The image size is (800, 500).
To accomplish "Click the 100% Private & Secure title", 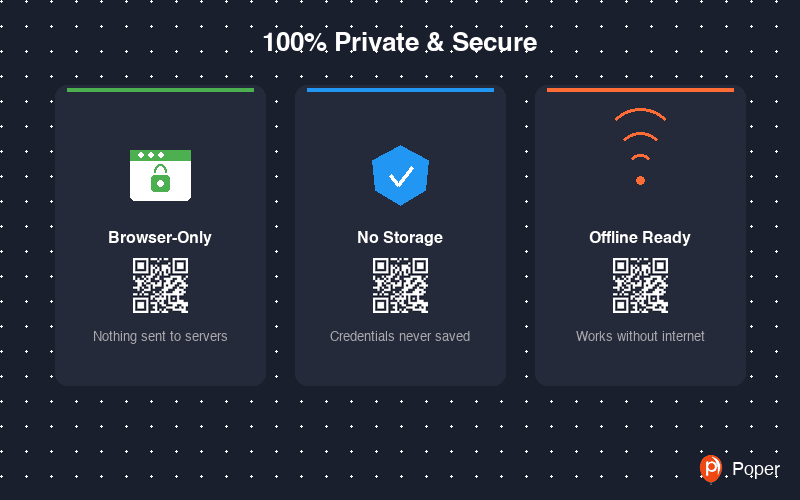I will click(x=400, y=43).
